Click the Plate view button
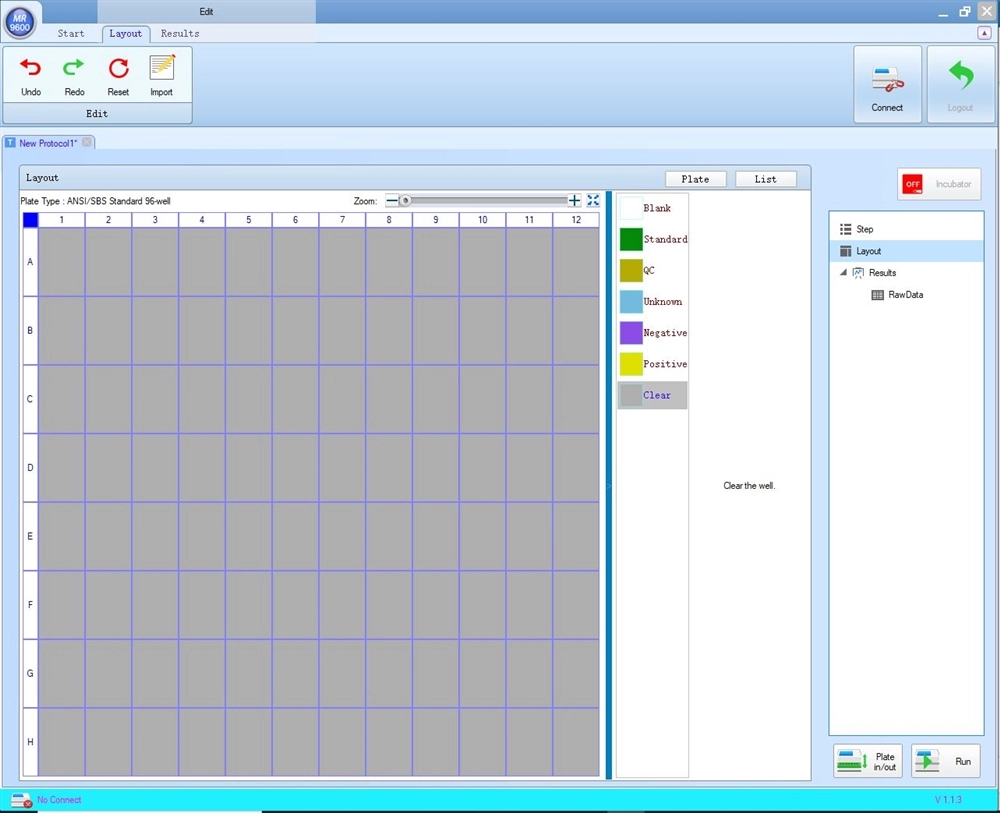The image size is (1000, 813). [x=695, y=179]
